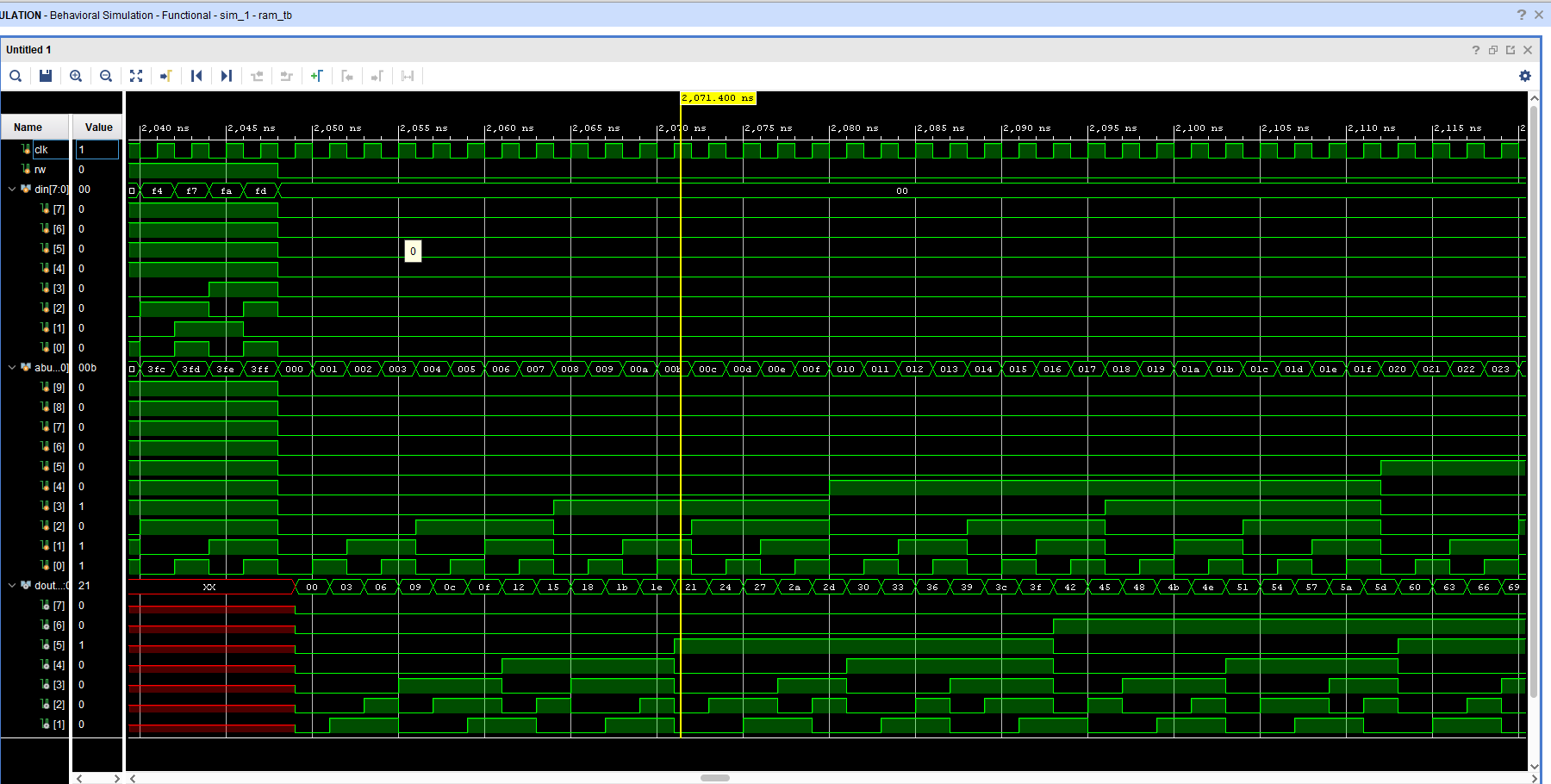The height and width of the screenshot is (784, 1551).
Task: Maximize the Untitled 1 waveform panel
Action: [x=1511, y=50]
